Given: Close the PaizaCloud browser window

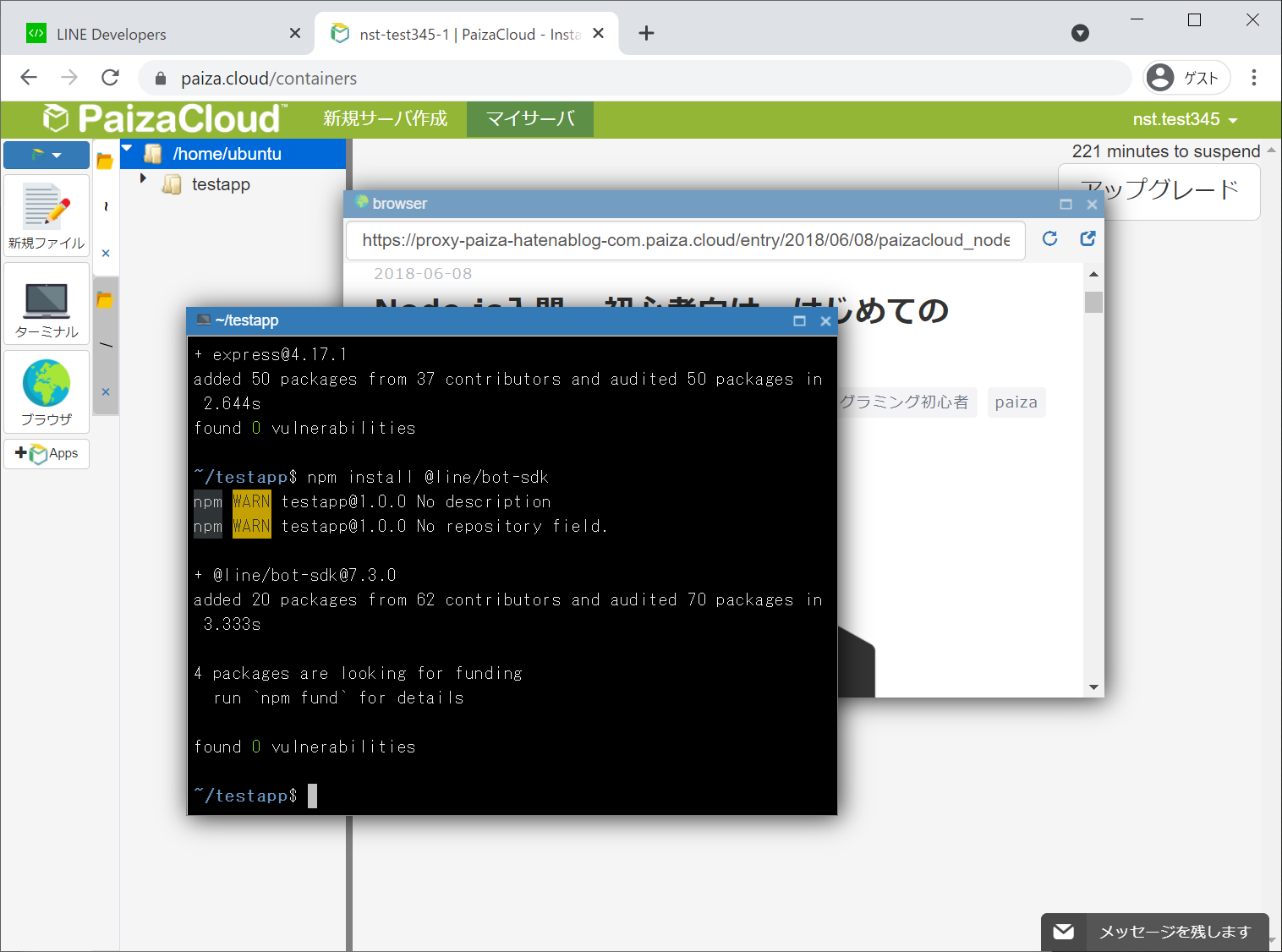Looking at the screenshot, I should (x=1092, y=204).
